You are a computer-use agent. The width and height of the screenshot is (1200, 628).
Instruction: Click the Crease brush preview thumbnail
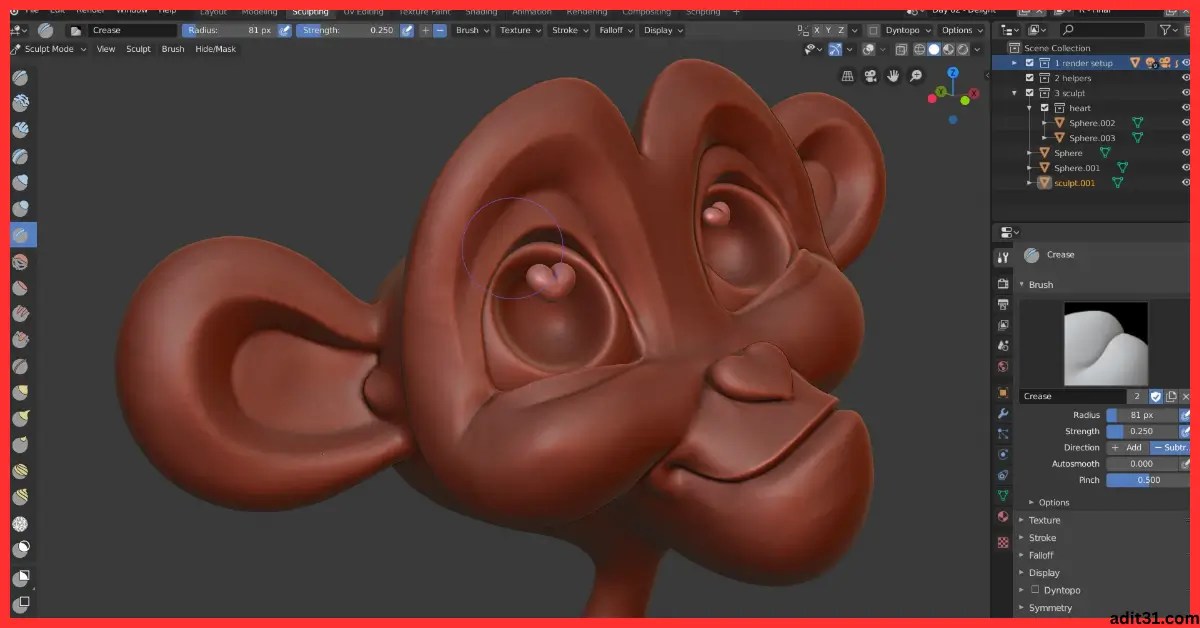click(x=1105, y=344)
